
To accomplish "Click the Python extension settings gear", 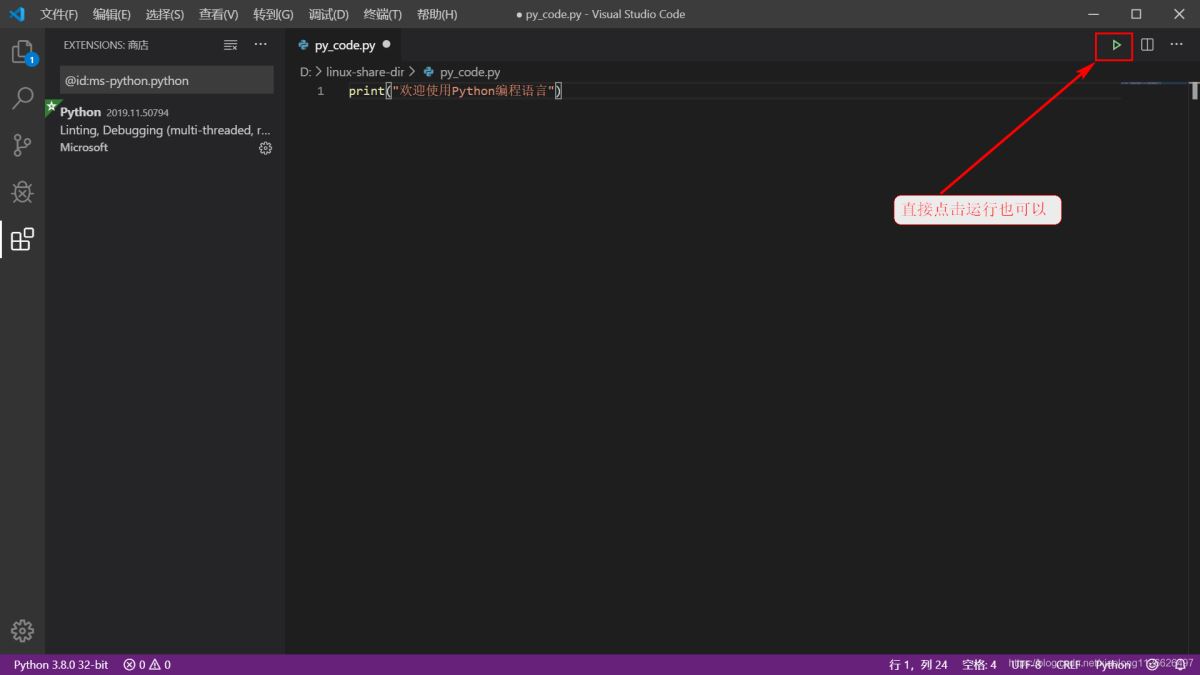I will 265,147.
